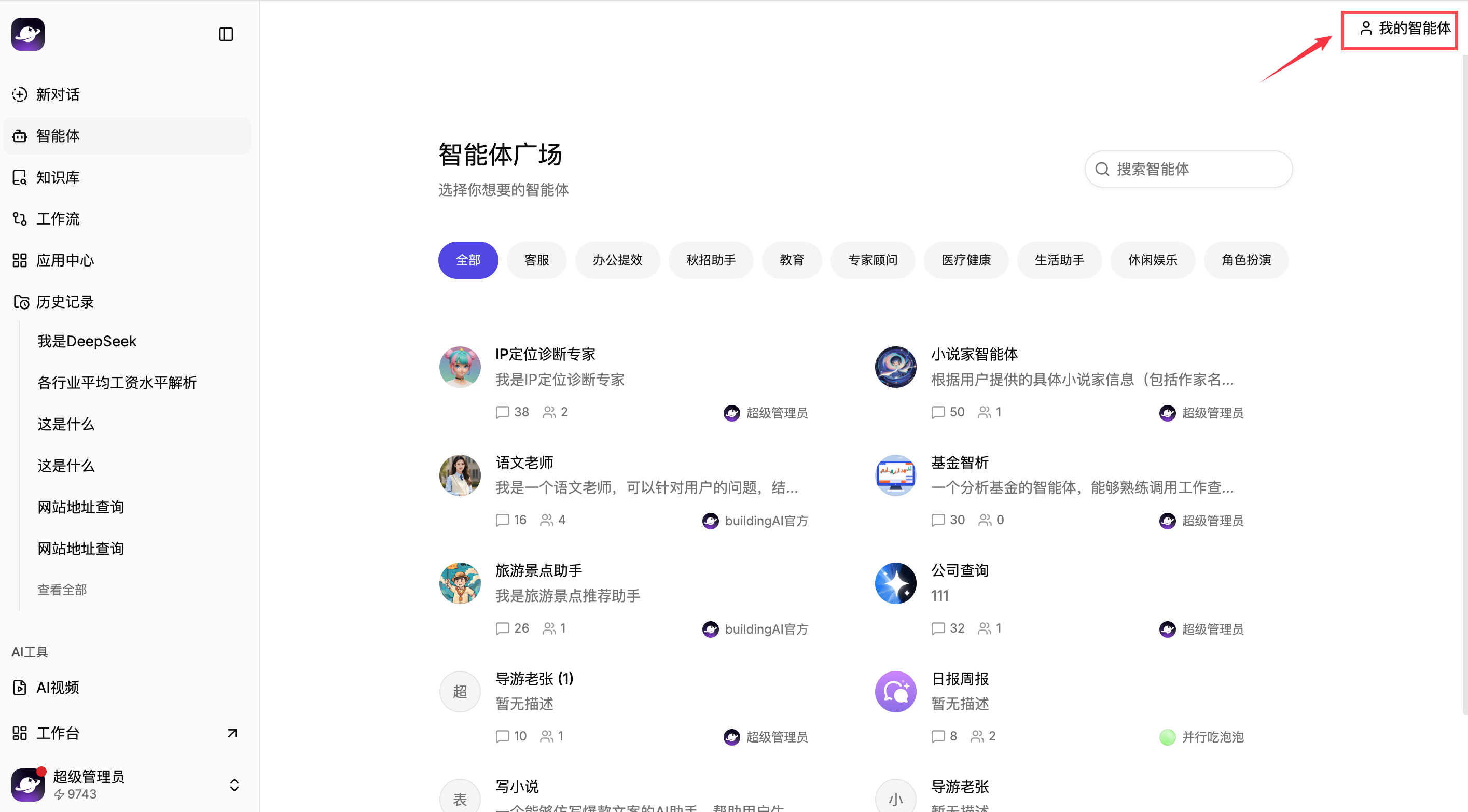Open AI视频 tool label

(x=58, y=688)
